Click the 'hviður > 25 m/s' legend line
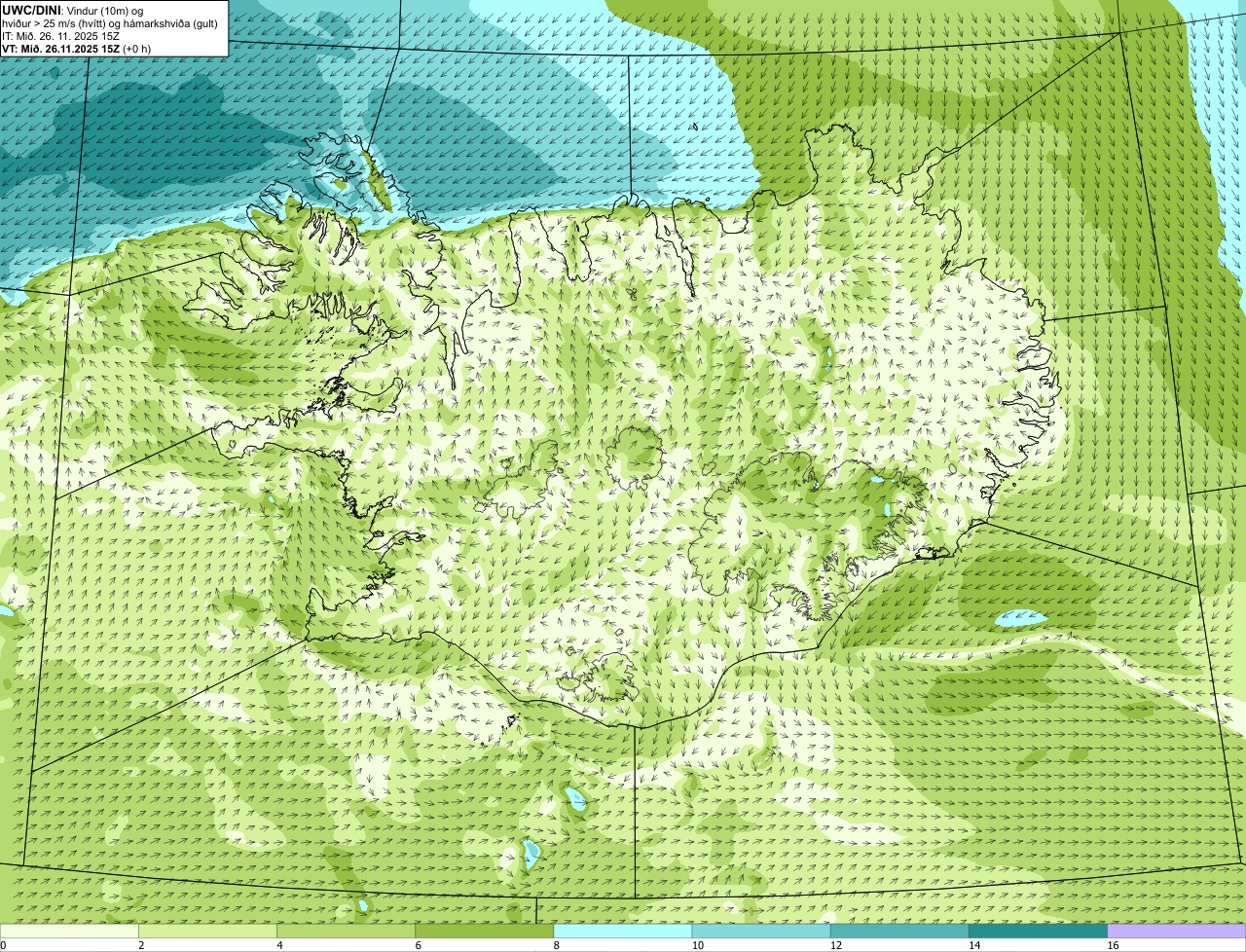The height and width of the screenshot is (952, 1246). click(110, 23)
